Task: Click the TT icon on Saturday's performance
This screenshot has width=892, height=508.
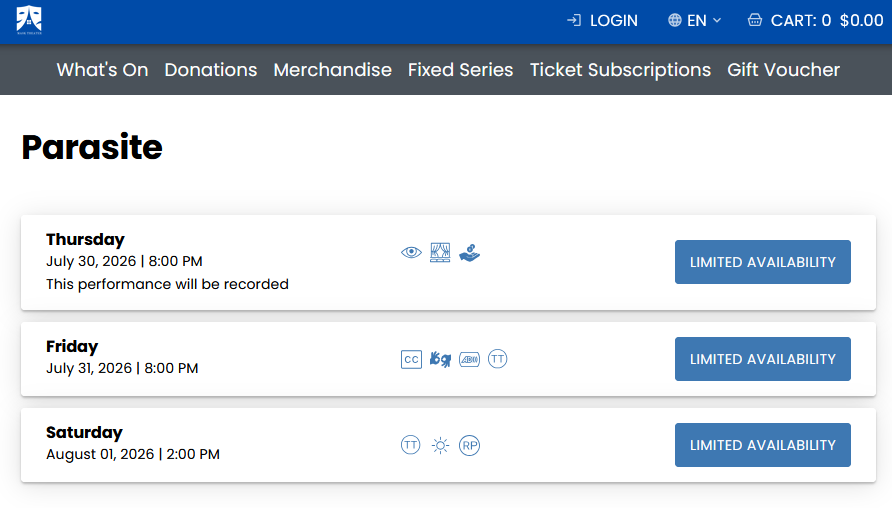Action: coord(411,445)
